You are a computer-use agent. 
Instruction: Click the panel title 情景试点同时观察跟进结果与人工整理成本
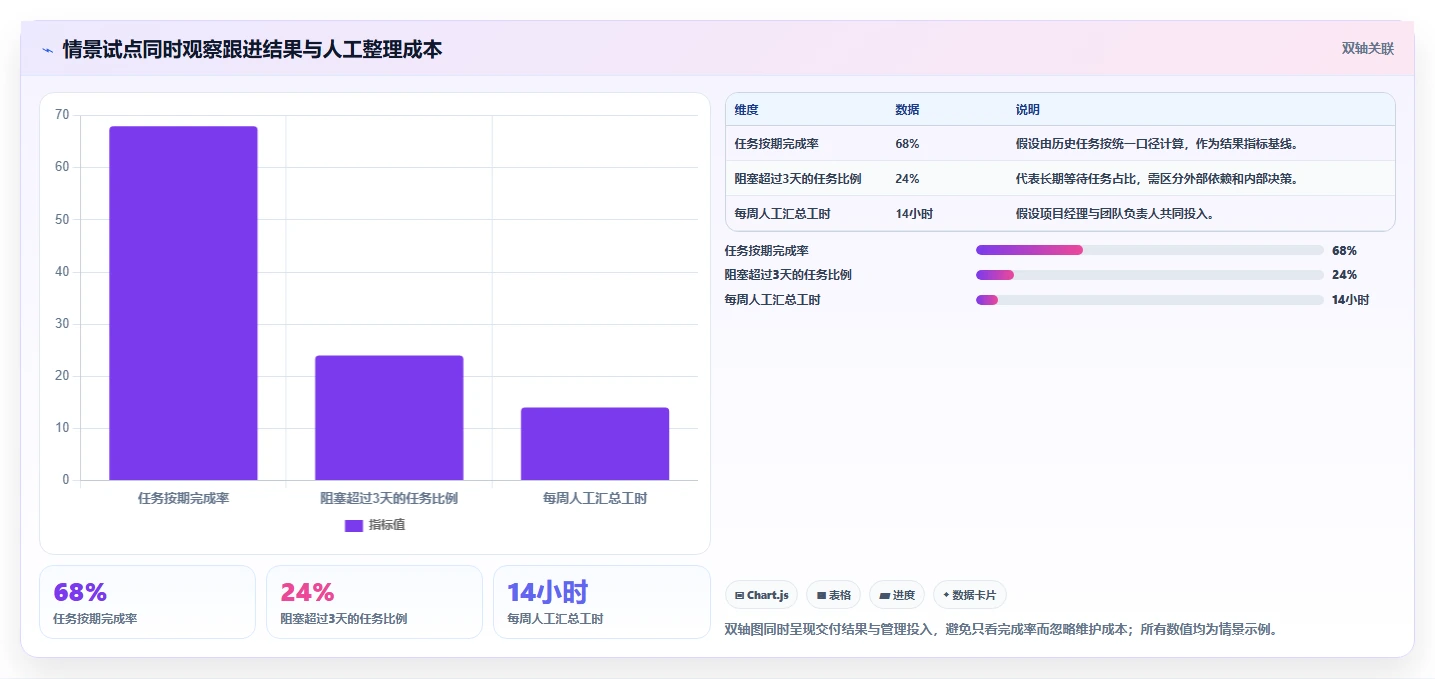point(252,49)
